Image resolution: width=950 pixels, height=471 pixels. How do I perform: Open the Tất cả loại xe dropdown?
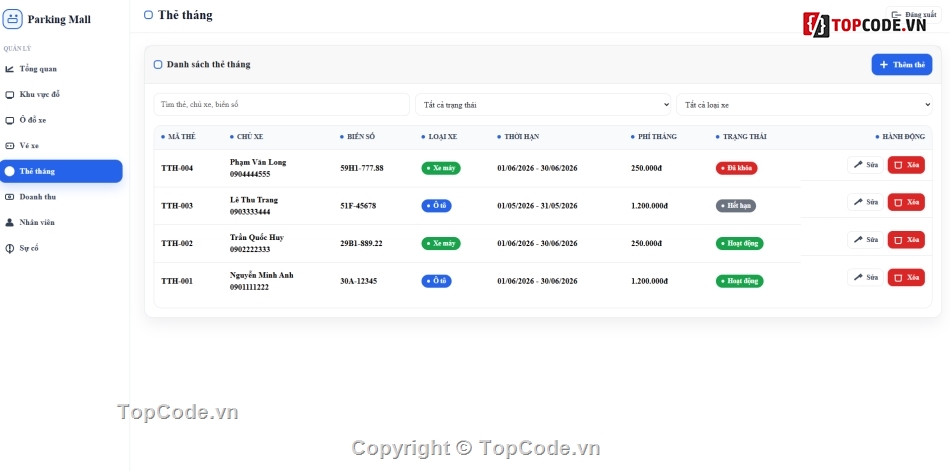804,104
